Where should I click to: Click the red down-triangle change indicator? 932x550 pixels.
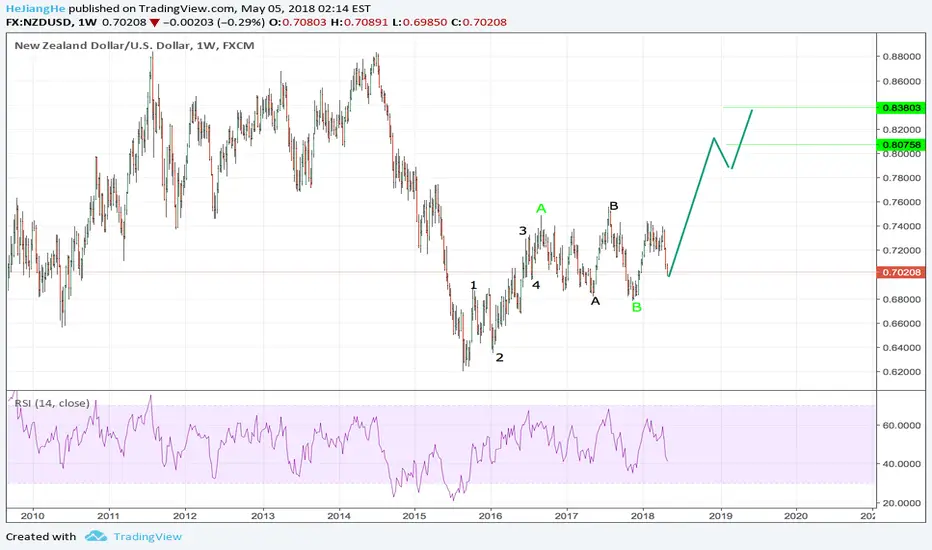(155, 23)
